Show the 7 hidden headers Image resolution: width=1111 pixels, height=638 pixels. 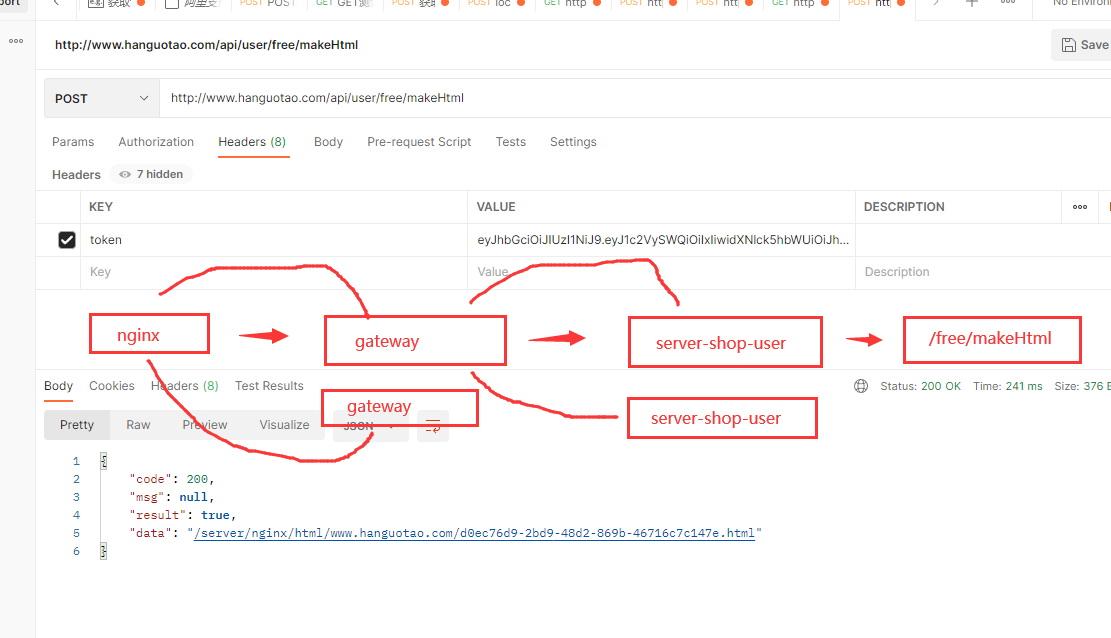(x=151, y=174)
